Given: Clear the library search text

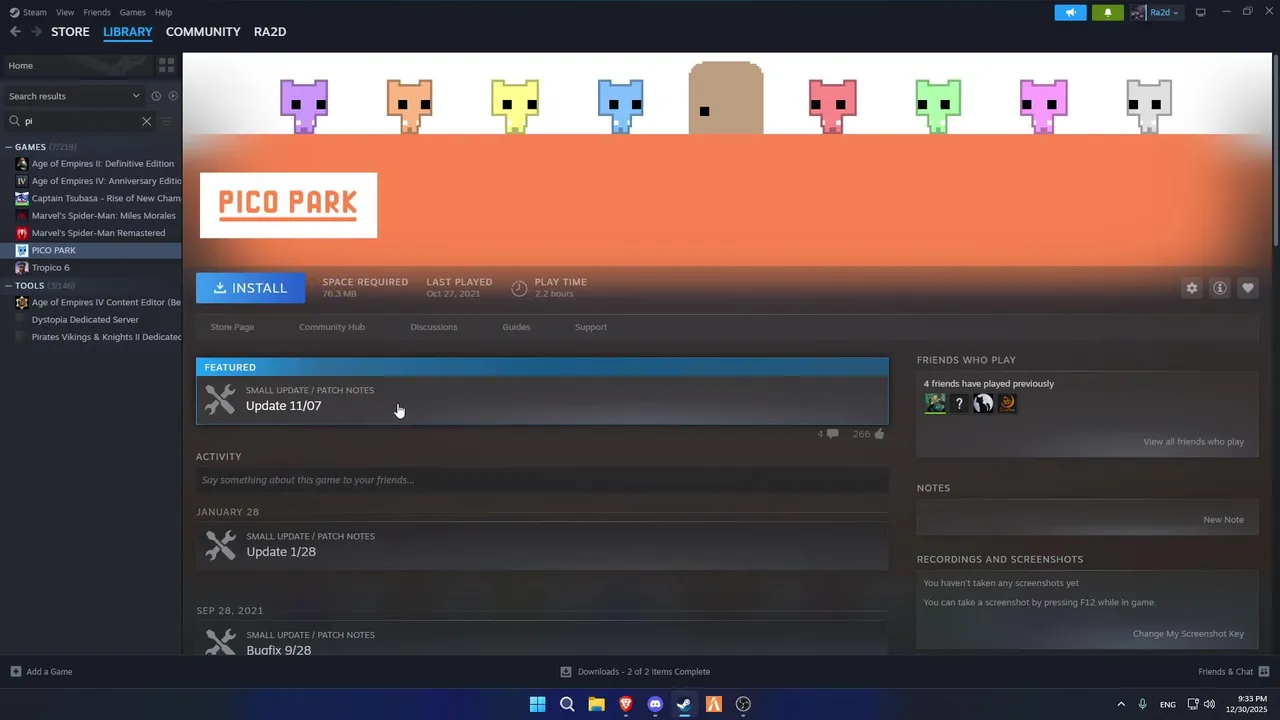Looking at the screenshot, I should (x=146, y=121).
